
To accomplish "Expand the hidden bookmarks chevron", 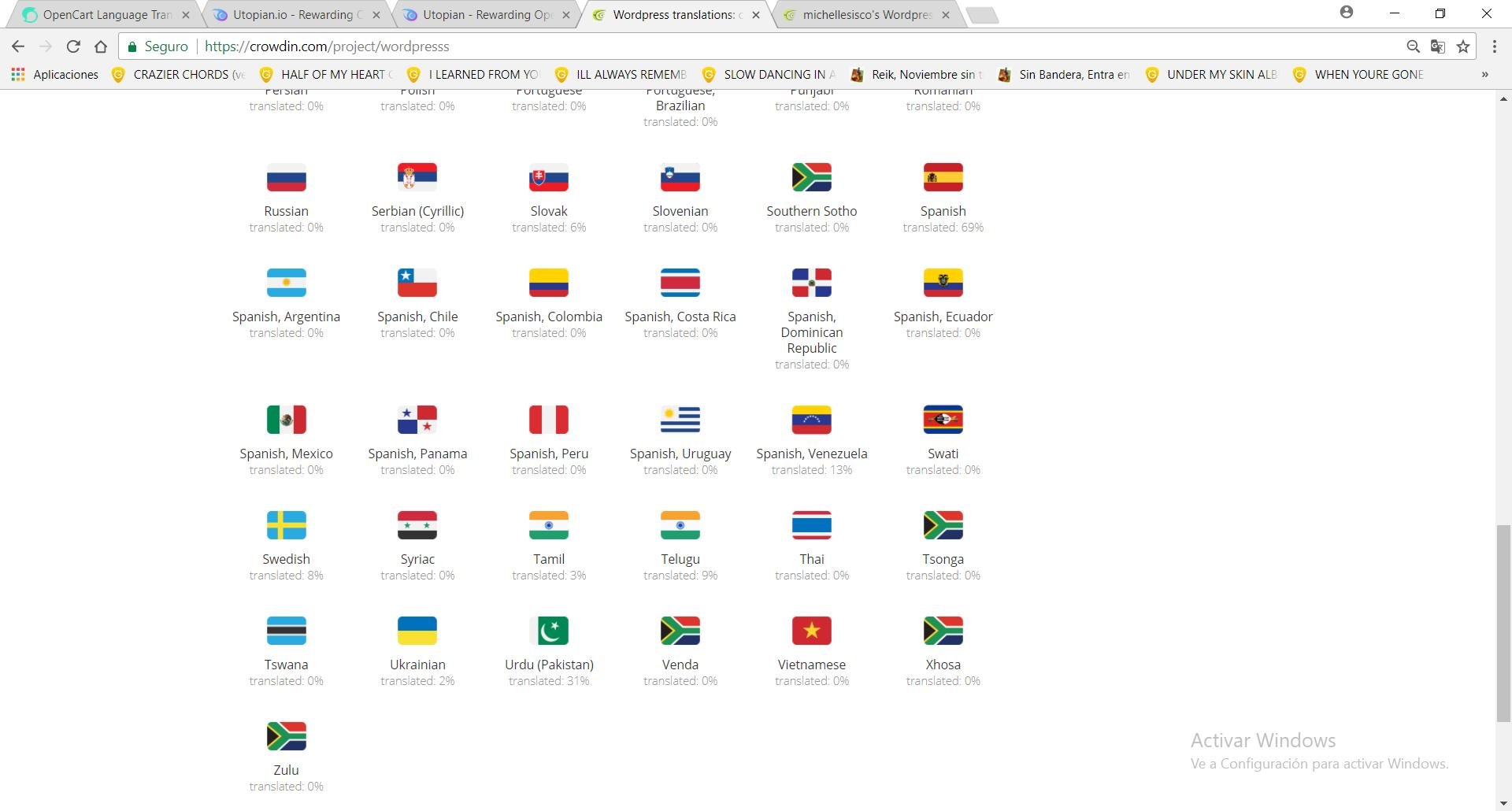I will (x=1485, y=75).
